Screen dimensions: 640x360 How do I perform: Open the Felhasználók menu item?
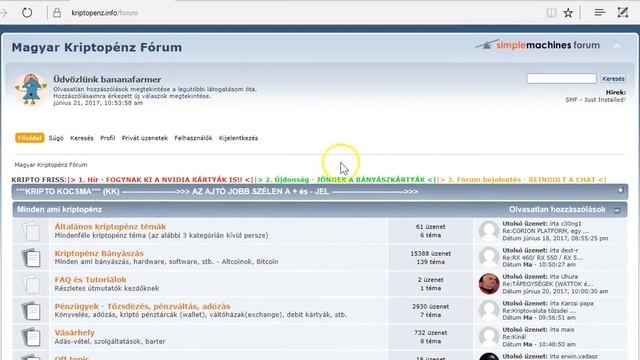click(193, 138)
